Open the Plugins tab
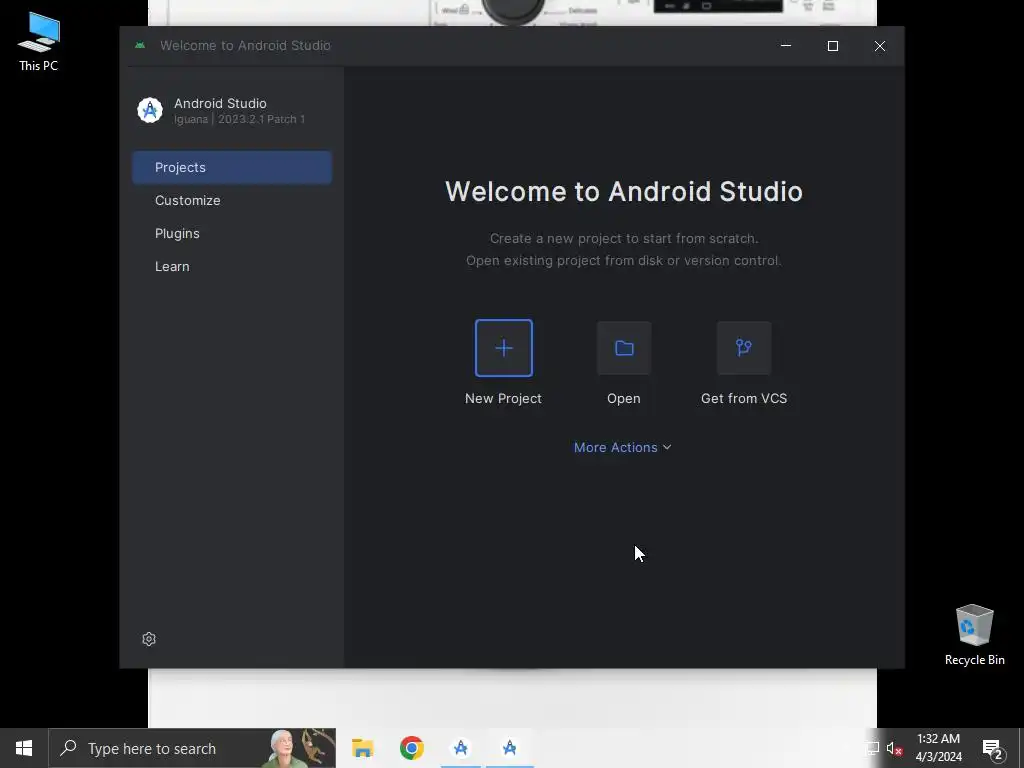This screenshot has height=768, width=1024. (x=232, y=233)
